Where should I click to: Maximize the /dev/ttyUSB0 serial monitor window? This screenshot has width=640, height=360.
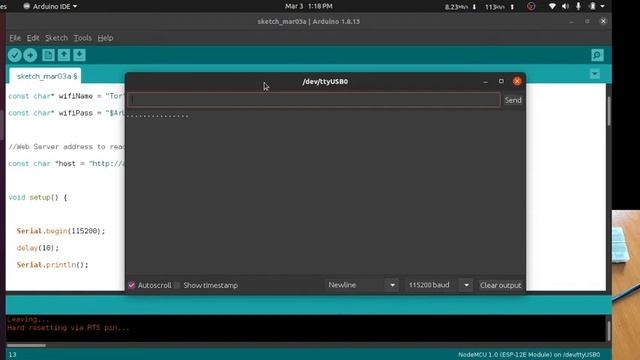click(x=501, y=81)
